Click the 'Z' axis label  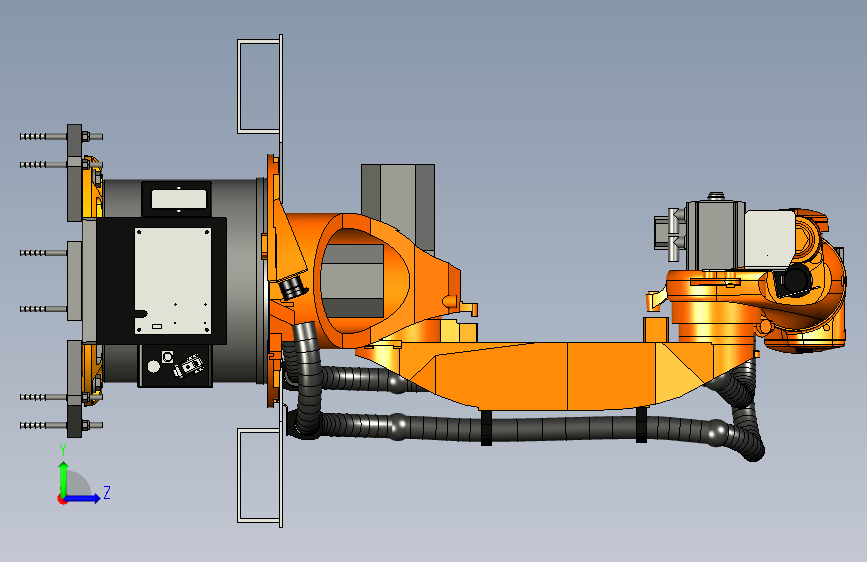(x=107, y=492)
